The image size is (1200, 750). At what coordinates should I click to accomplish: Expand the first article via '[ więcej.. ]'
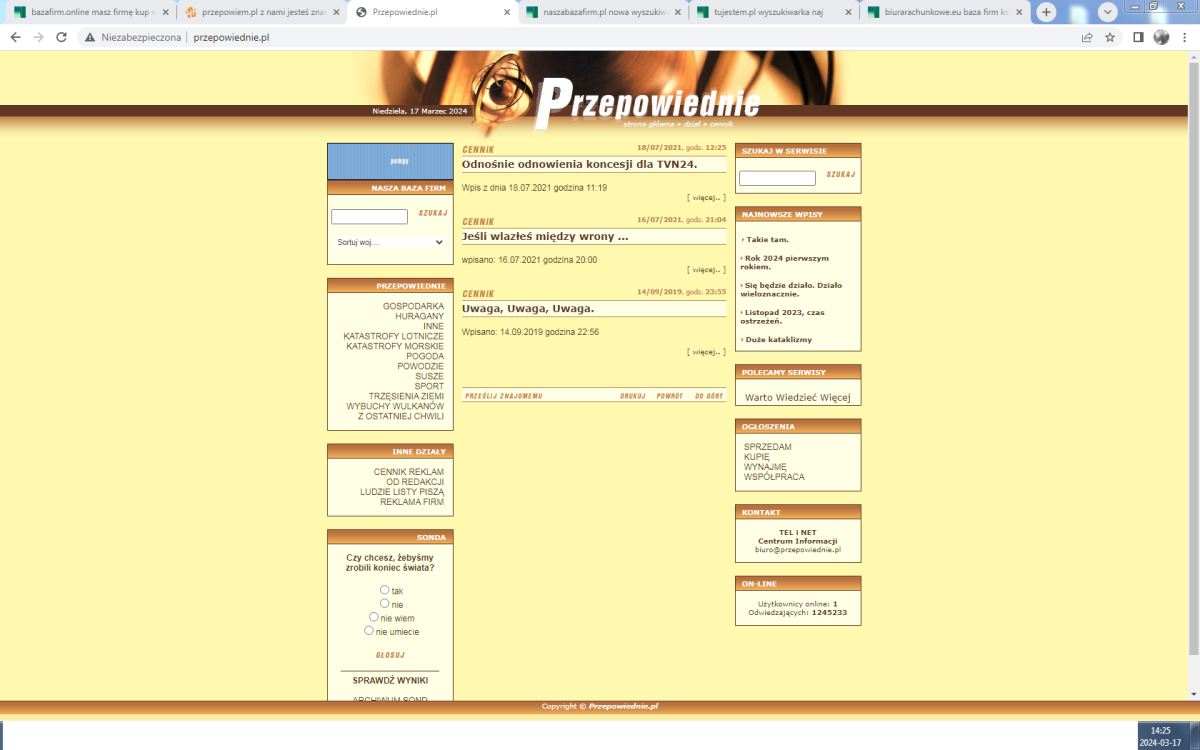[x=706, y=197]
